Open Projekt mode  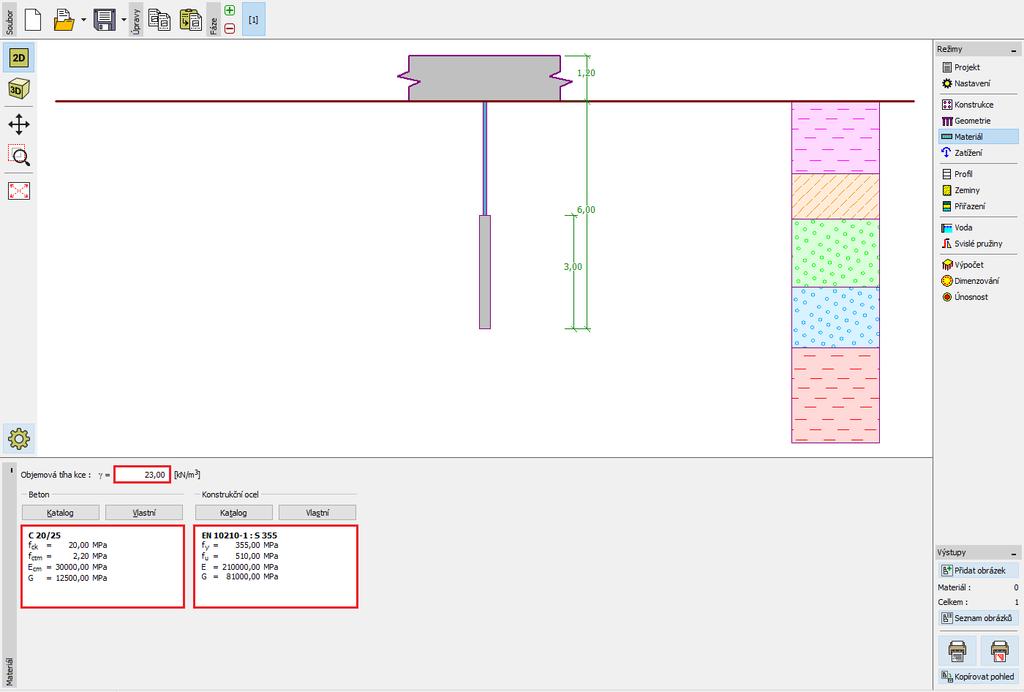[978, 67]
